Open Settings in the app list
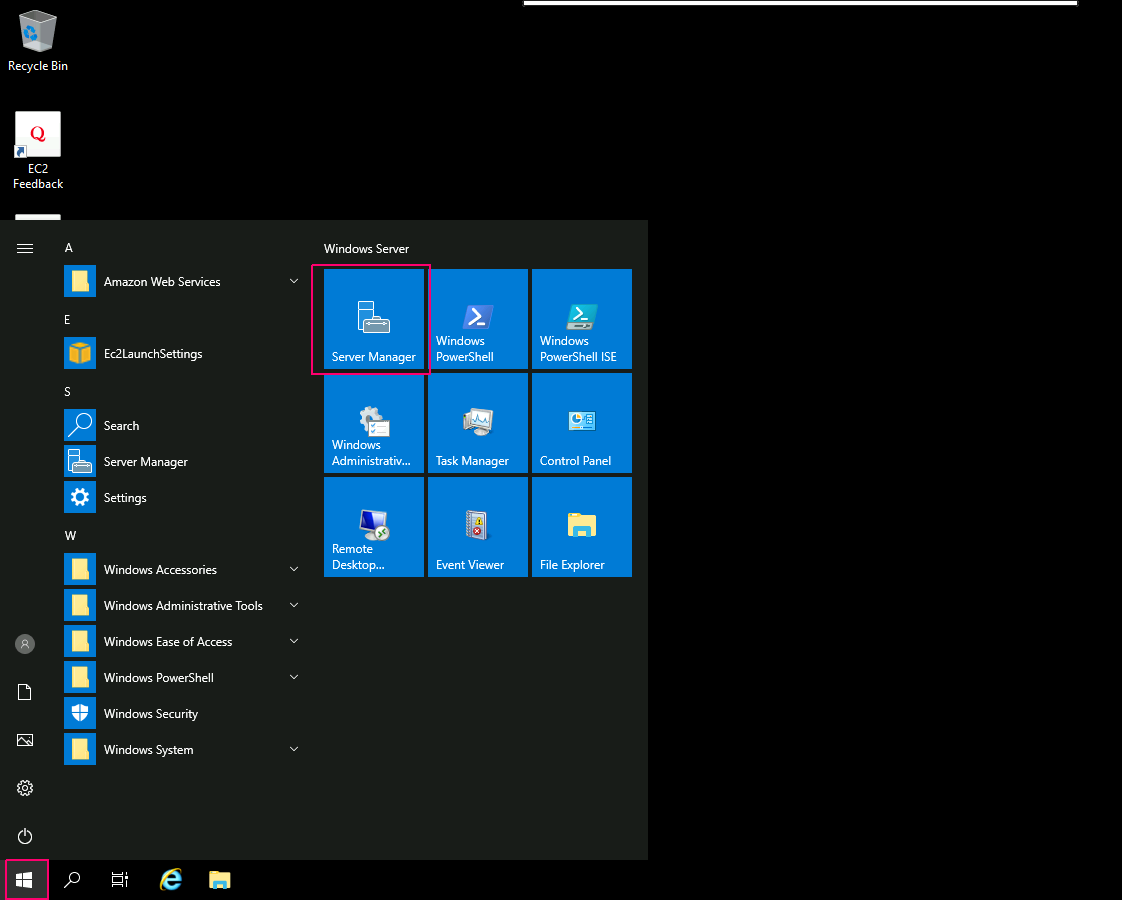 [182, 497]
